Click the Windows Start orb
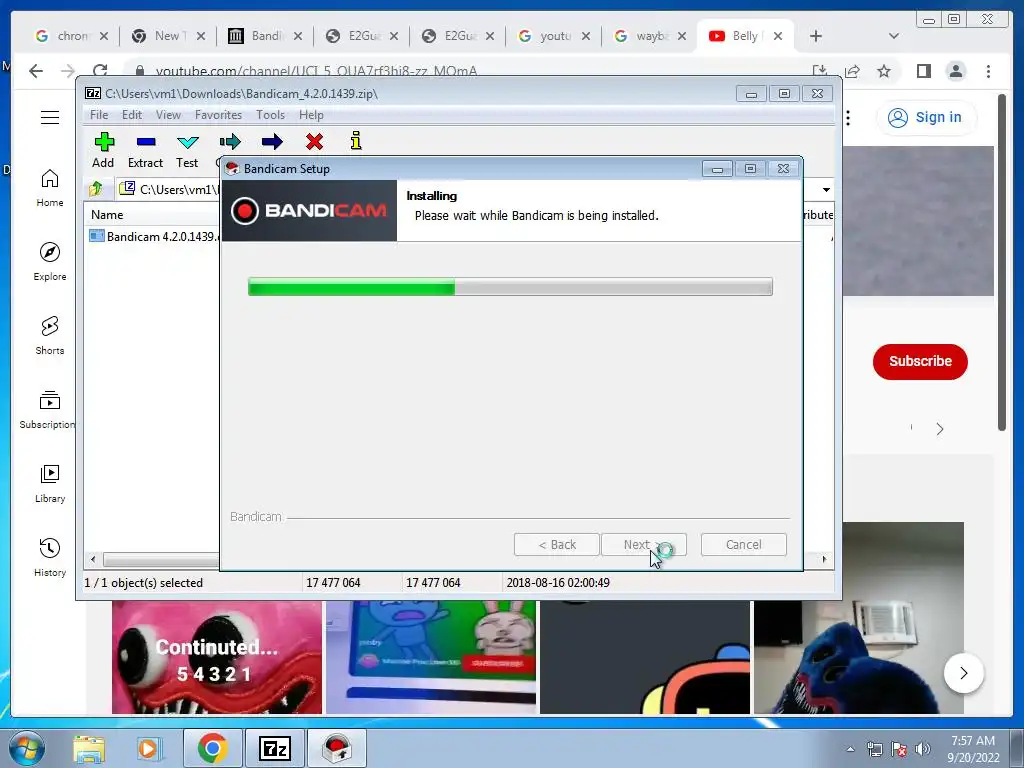This screenshot has width=1024, height=768. pos(26,748)
